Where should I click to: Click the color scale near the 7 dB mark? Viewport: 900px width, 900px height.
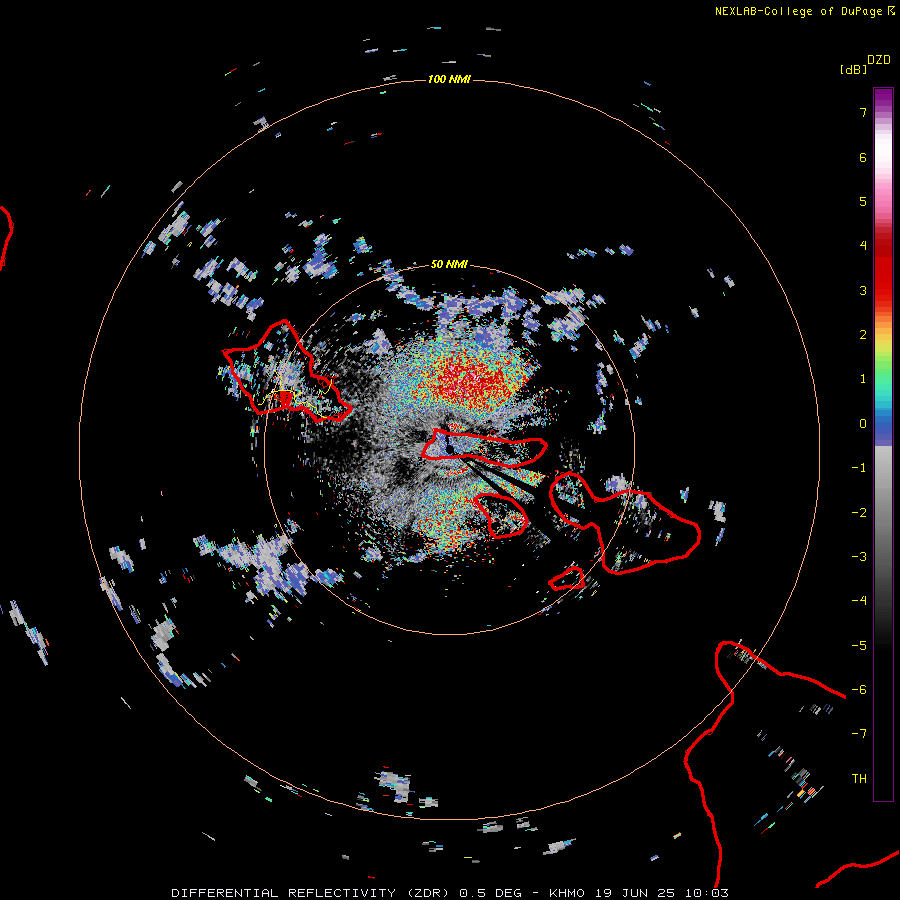tap(883, 112)
